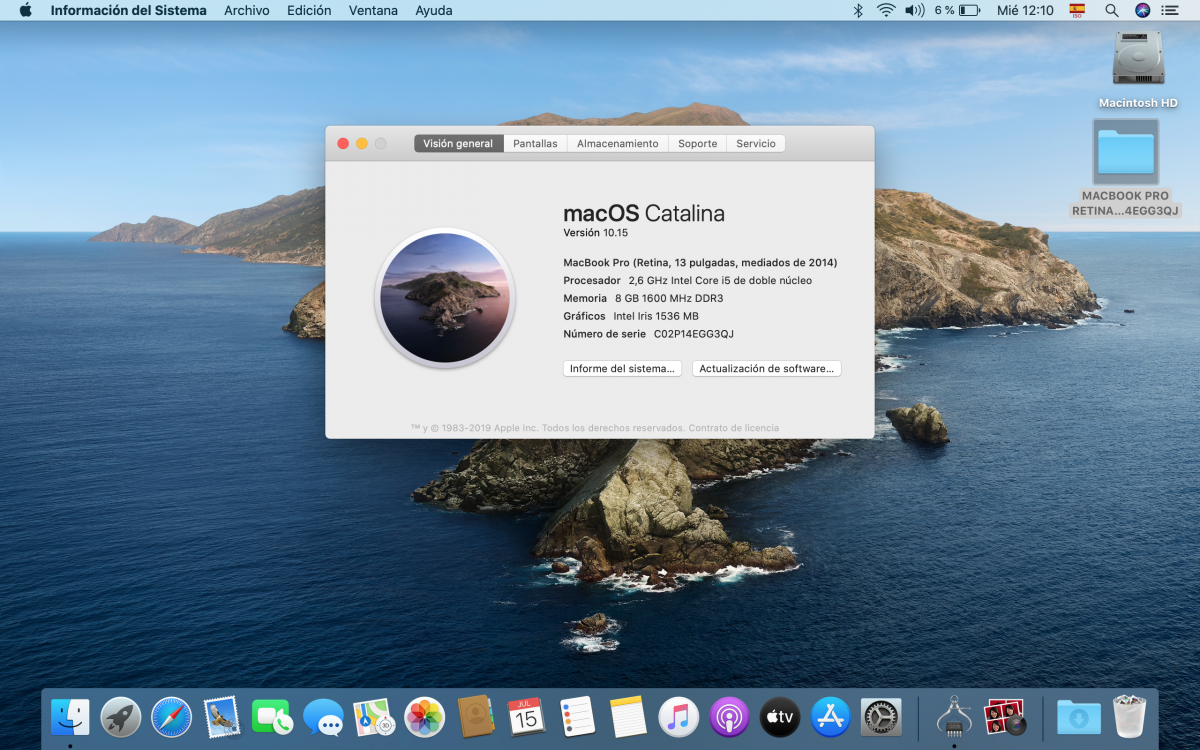Open the Podcasts app icon
The height and width of the screenshot is (750, 1200).
[729, 717]
